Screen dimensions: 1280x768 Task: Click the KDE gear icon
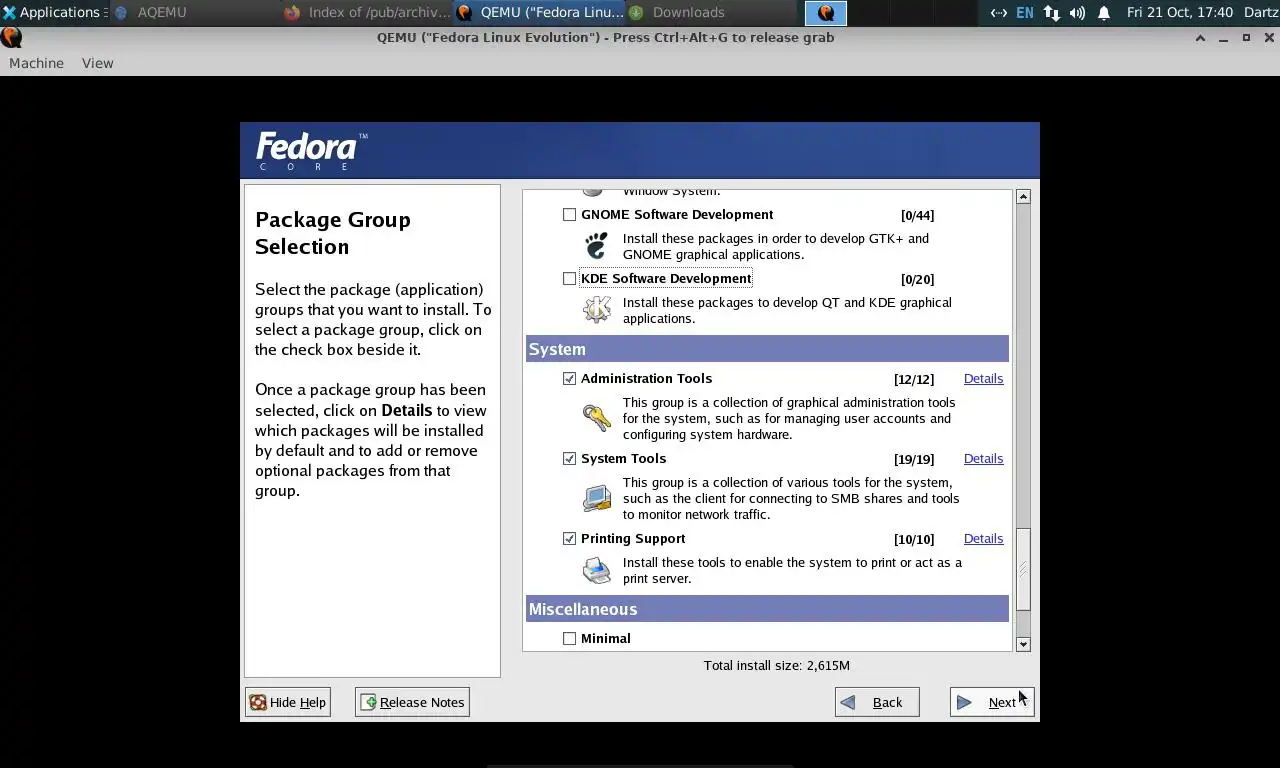(596, 310)
